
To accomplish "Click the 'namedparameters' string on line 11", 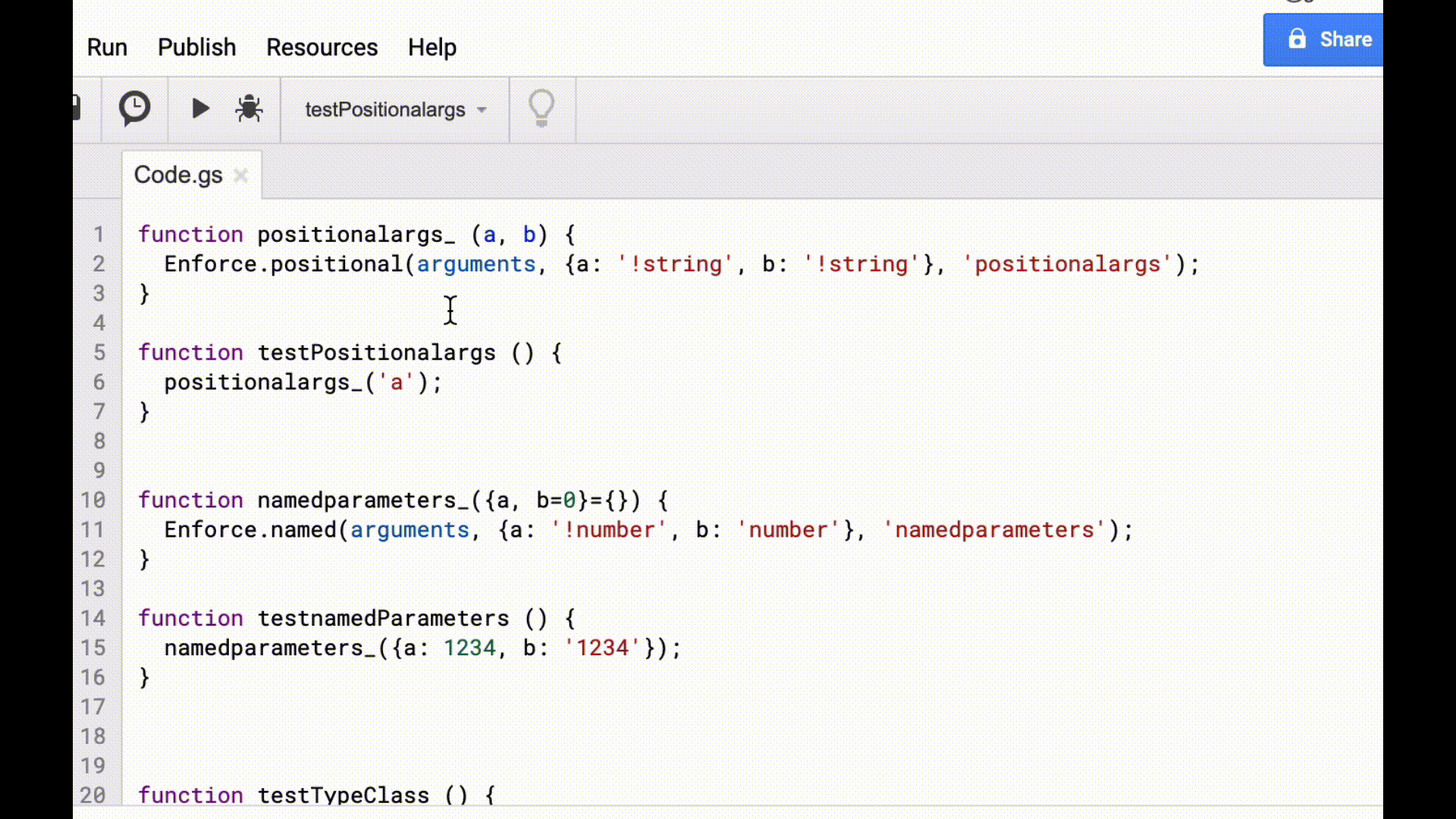I will 994,530.
